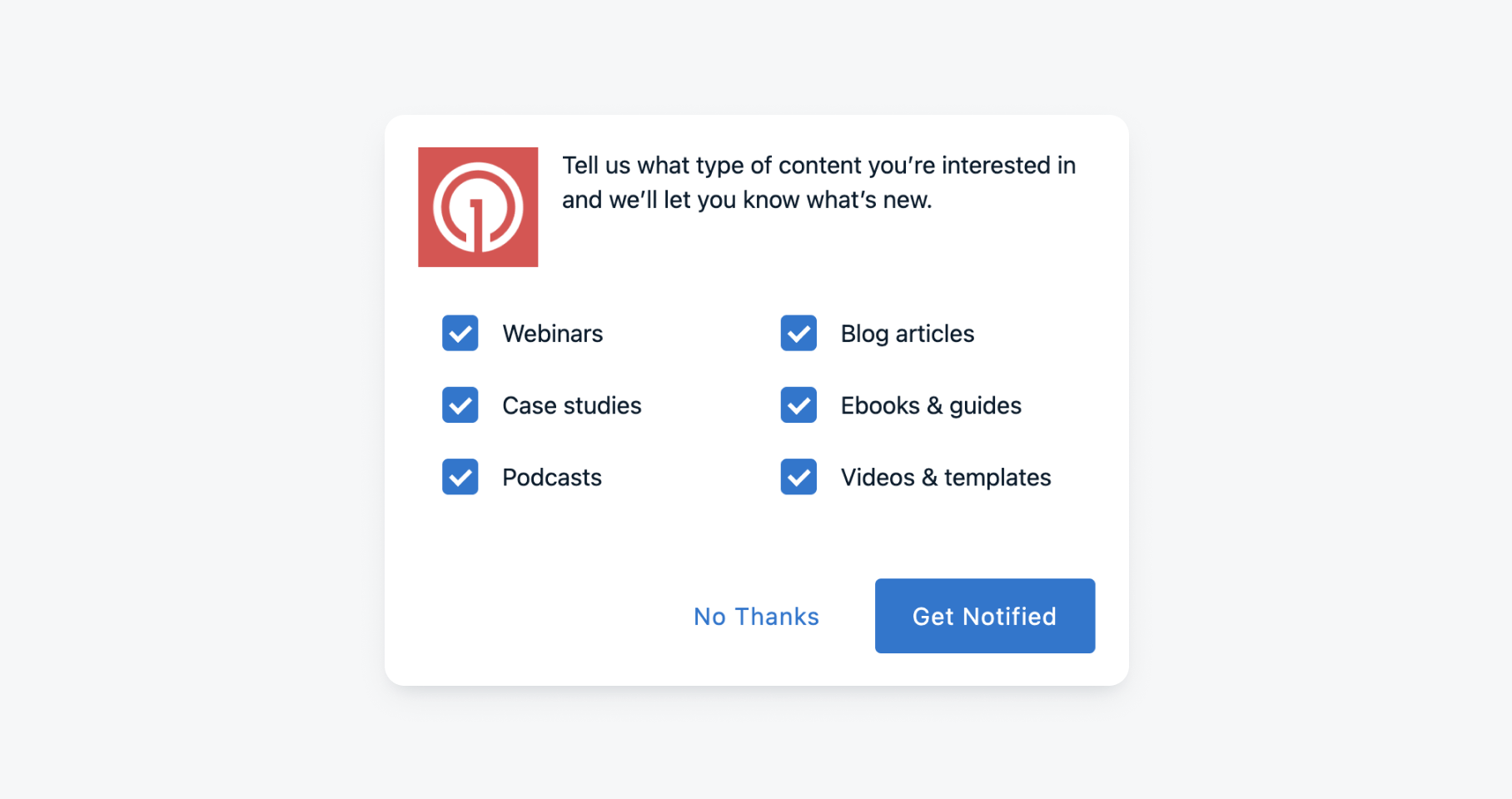
Task: Uncheck the Podcasts checkbox
Action: click(x=460, y=477)
